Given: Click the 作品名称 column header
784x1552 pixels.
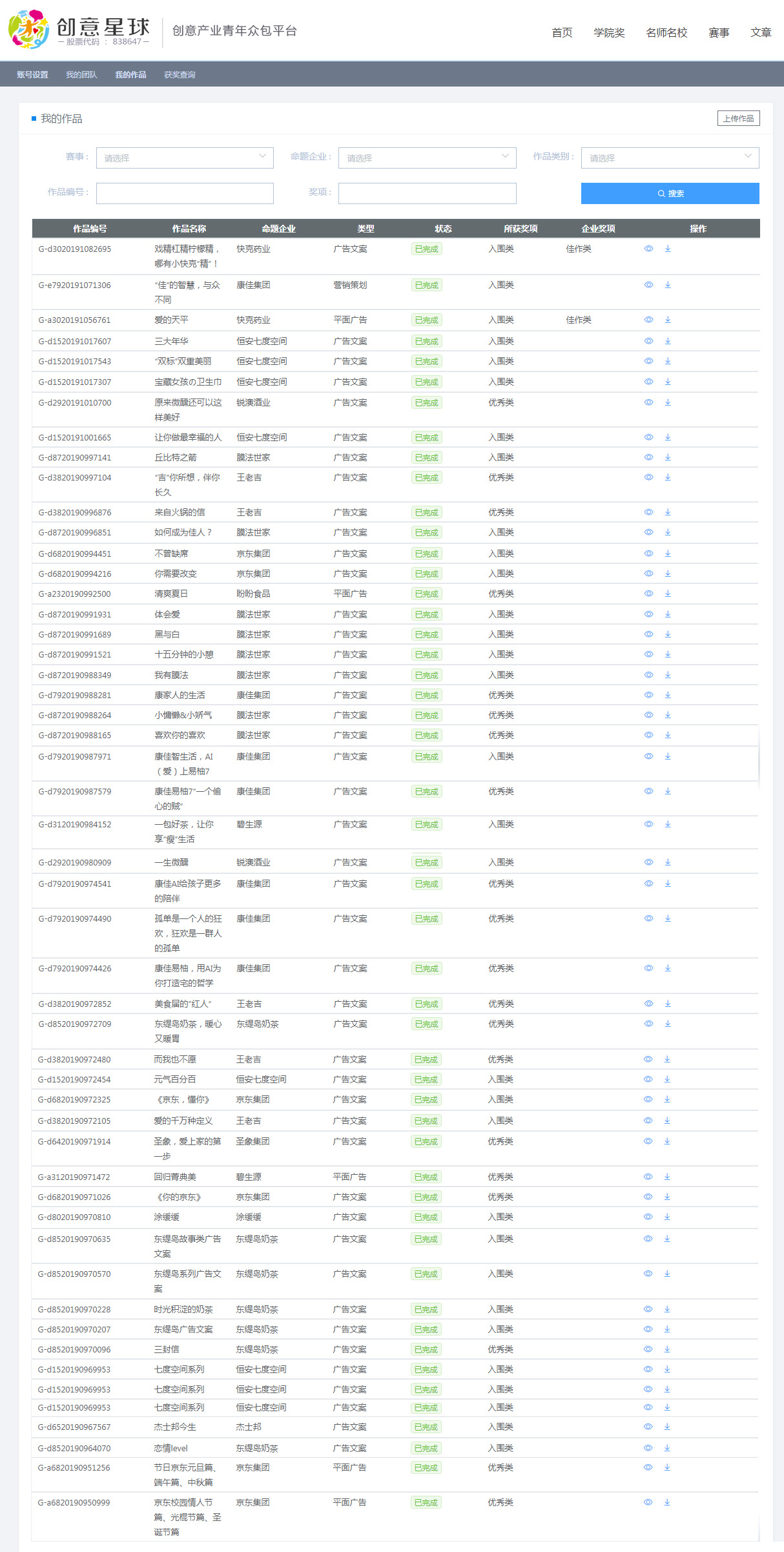Looking at the screenshot, I should tap(189, 229).
